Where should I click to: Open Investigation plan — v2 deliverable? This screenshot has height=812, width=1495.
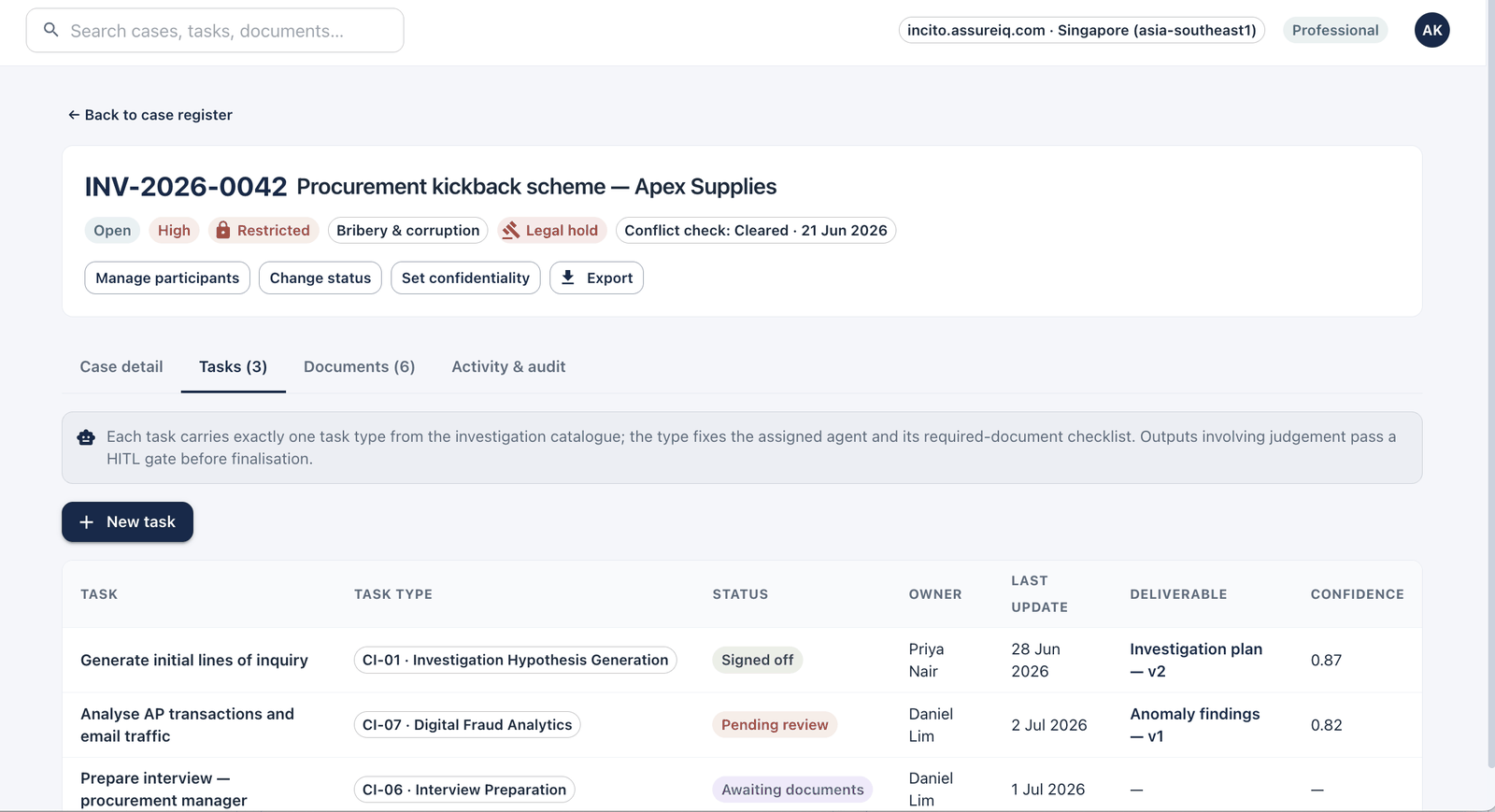(1196, 660)
